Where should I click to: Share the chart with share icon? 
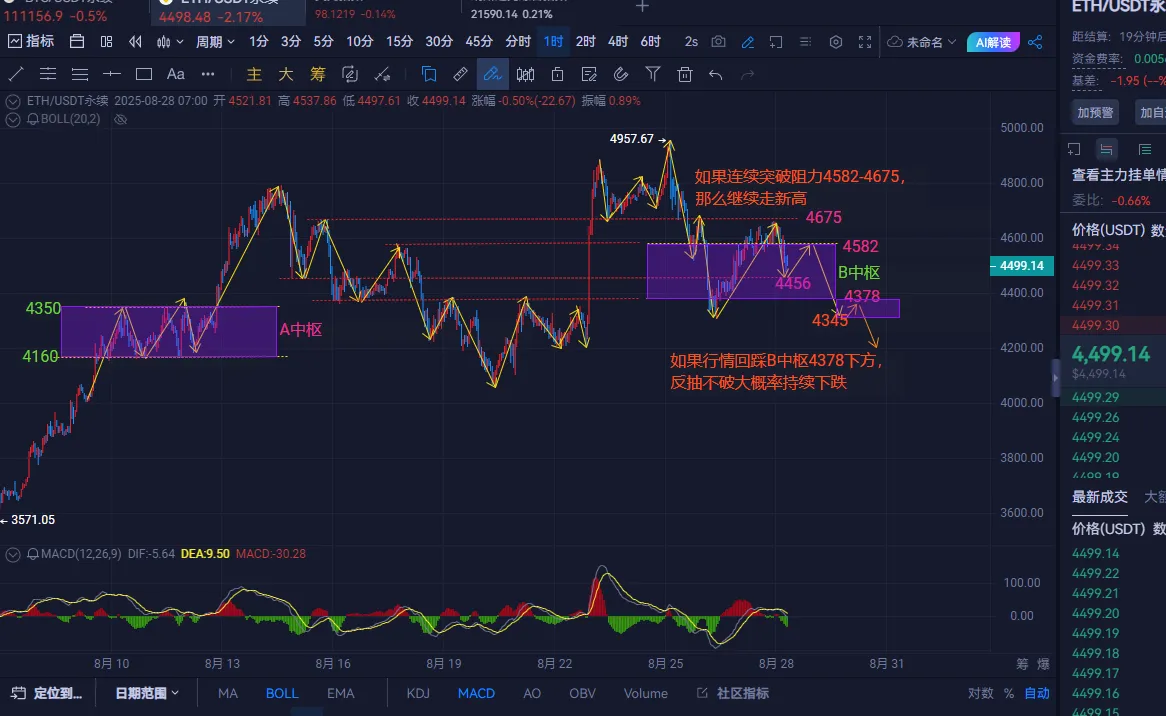click(1034, 42)
